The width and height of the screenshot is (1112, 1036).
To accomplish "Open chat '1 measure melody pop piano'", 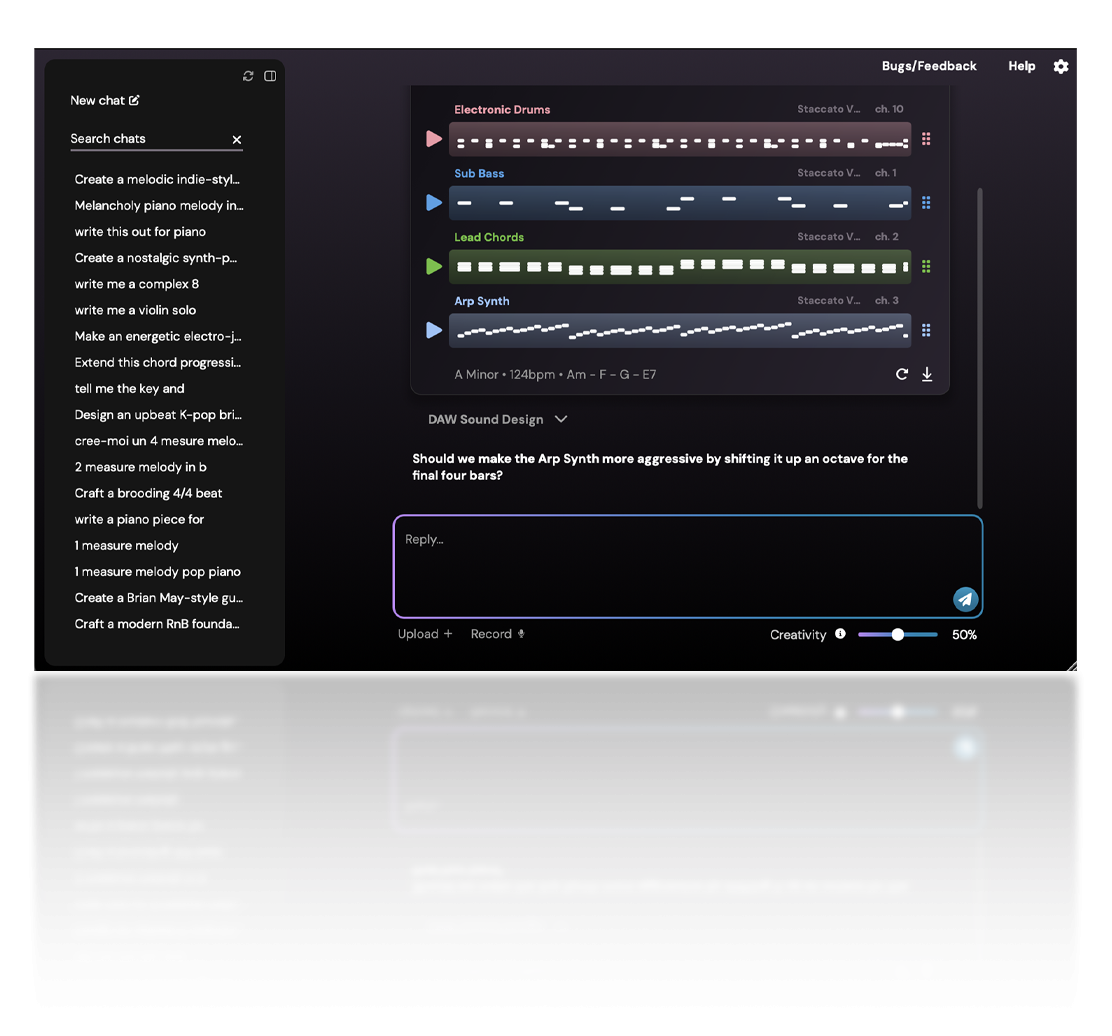I will coord(158,572).
